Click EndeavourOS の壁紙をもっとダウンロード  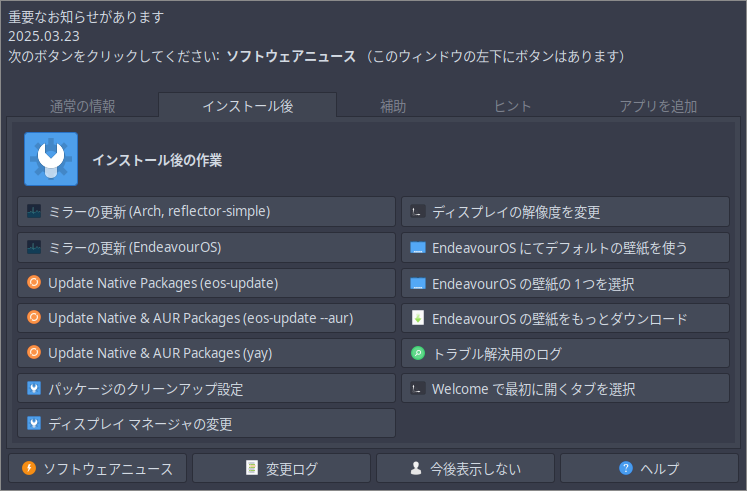(x=565, y=318)
